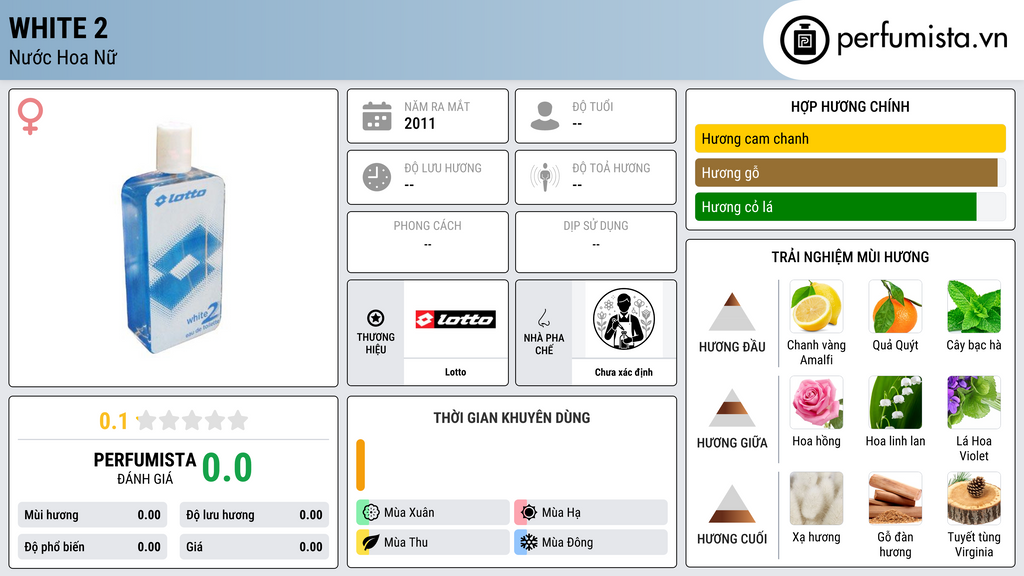Click the nose icon above Nhà pha chế
This screenshot has width=1024, height=576.
point(543,318)
